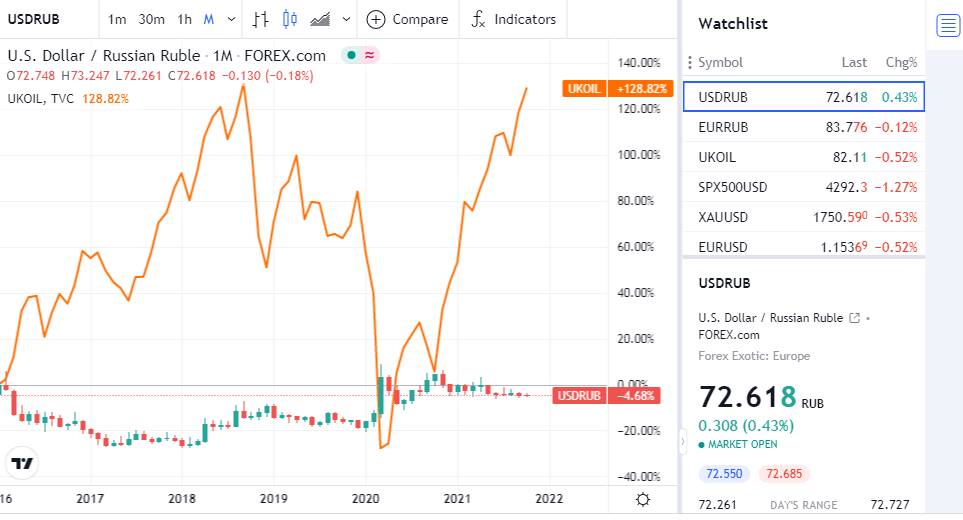Click the 2021 label on time axis
The height and width of the screenshot is (520, 963).
(457, 499)
